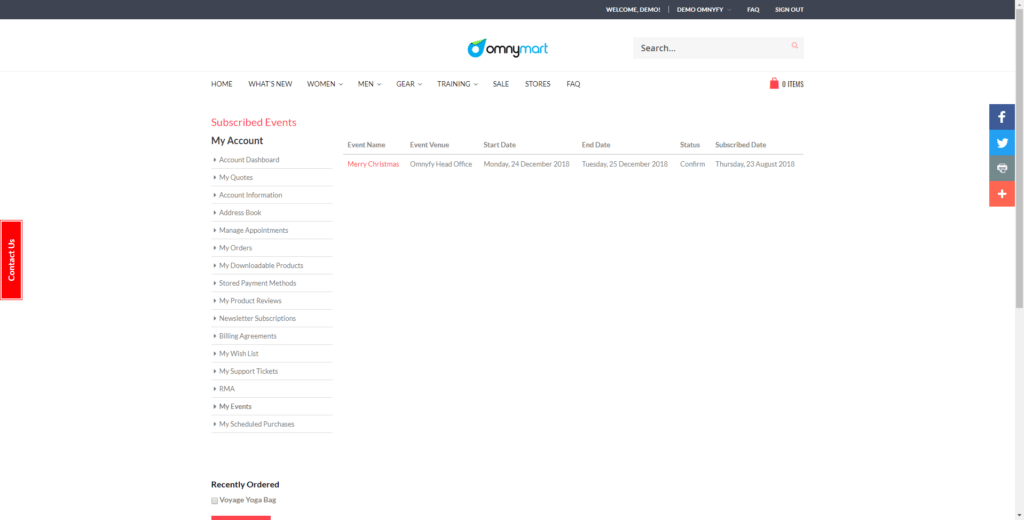Click the Sign Out link
The image size is (1024, 520).
tap(788, 10)
